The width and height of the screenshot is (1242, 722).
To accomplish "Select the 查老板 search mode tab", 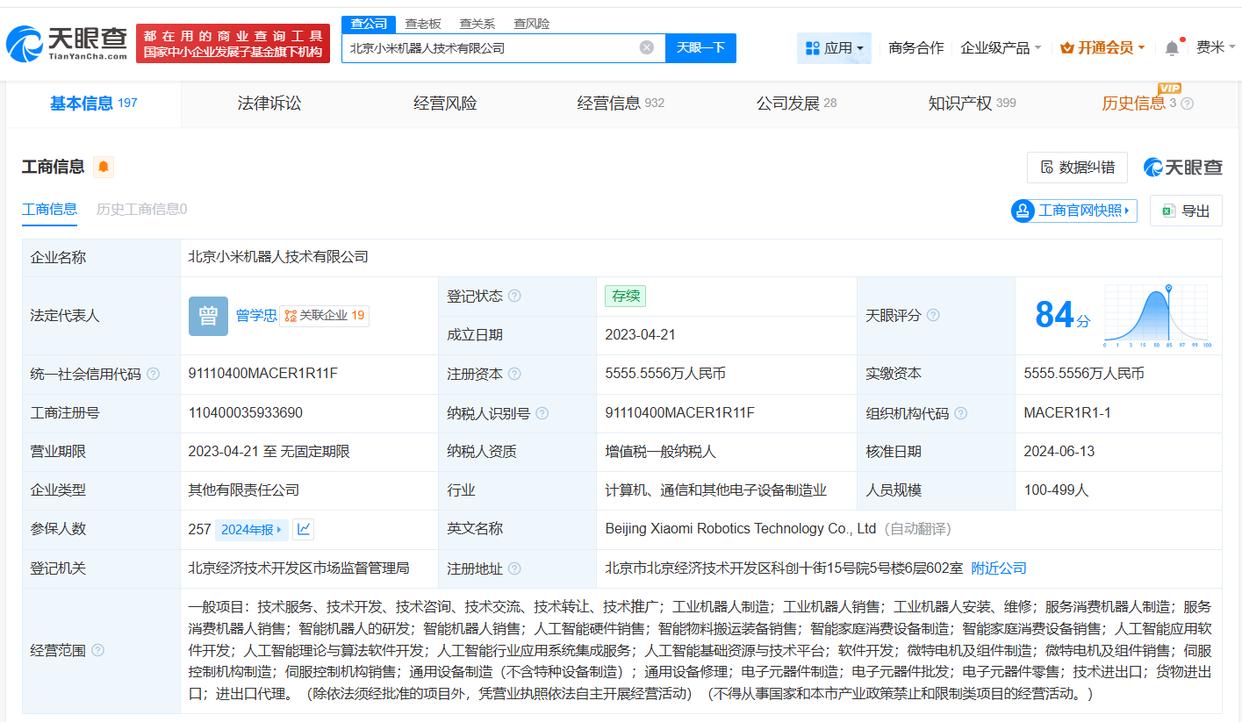I will pos(422,23).
